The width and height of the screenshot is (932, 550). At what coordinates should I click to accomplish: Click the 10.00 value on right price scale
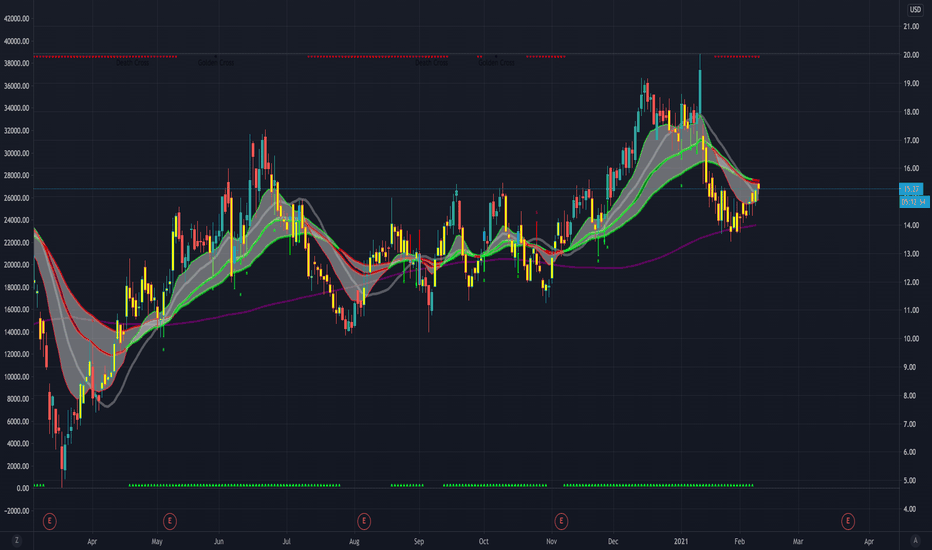(911, 339)
